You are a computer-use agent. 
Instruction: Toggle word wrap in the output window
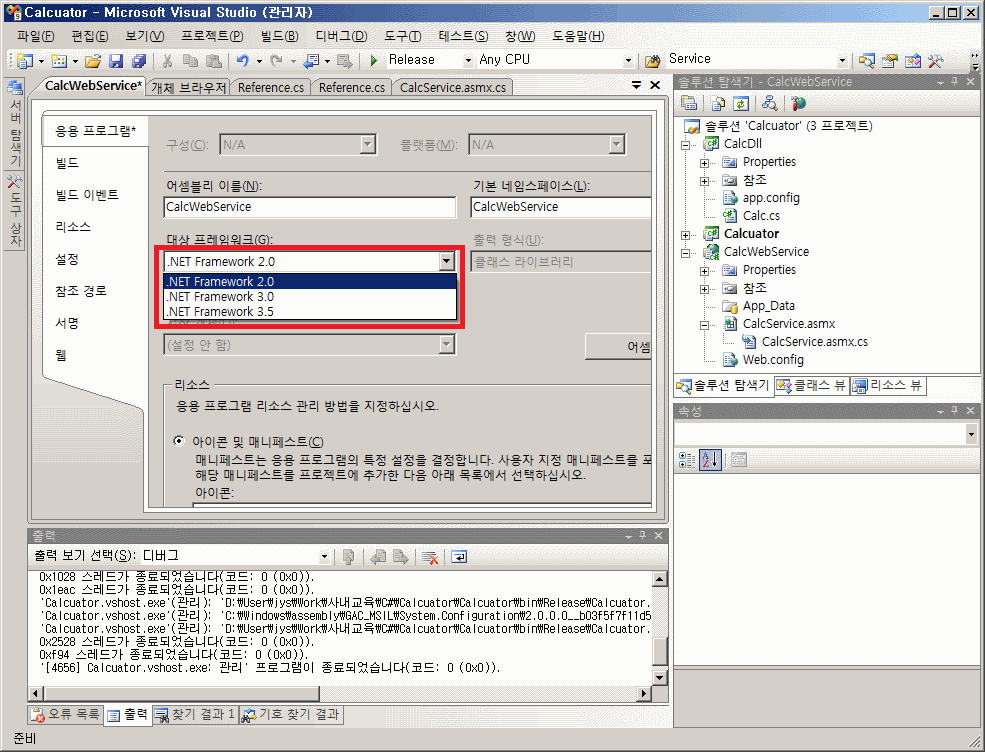click(459, 557)
